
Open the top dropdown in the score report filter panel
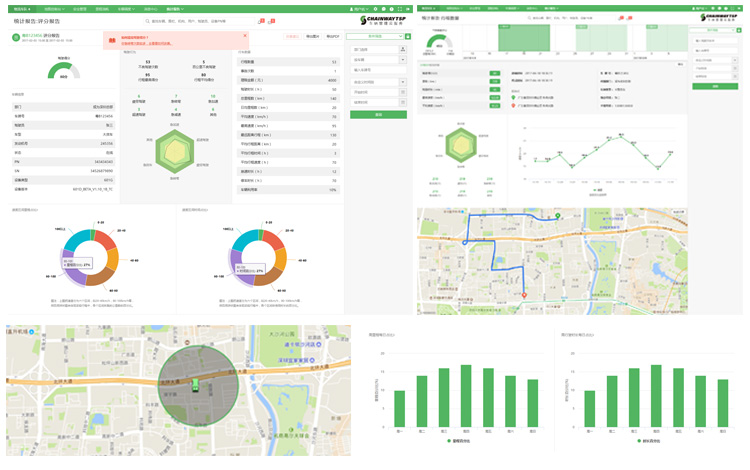[375, 36]
